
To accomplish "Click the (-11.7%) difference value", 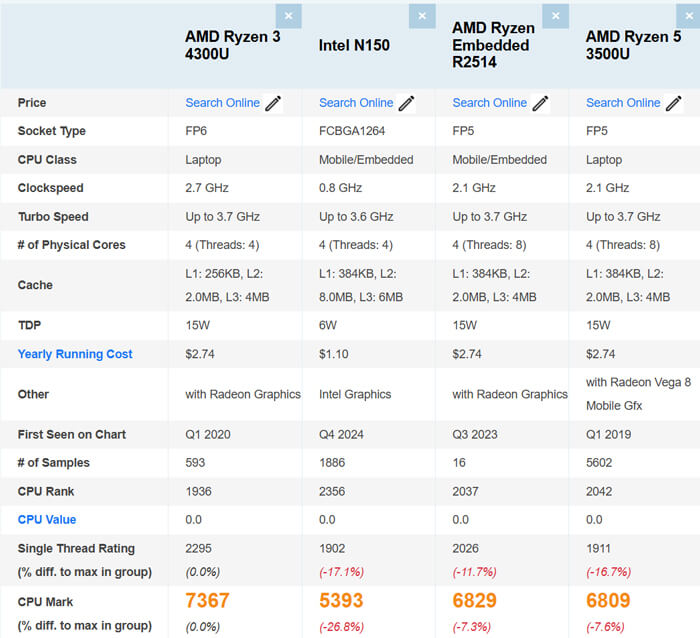I will [475, 572].
